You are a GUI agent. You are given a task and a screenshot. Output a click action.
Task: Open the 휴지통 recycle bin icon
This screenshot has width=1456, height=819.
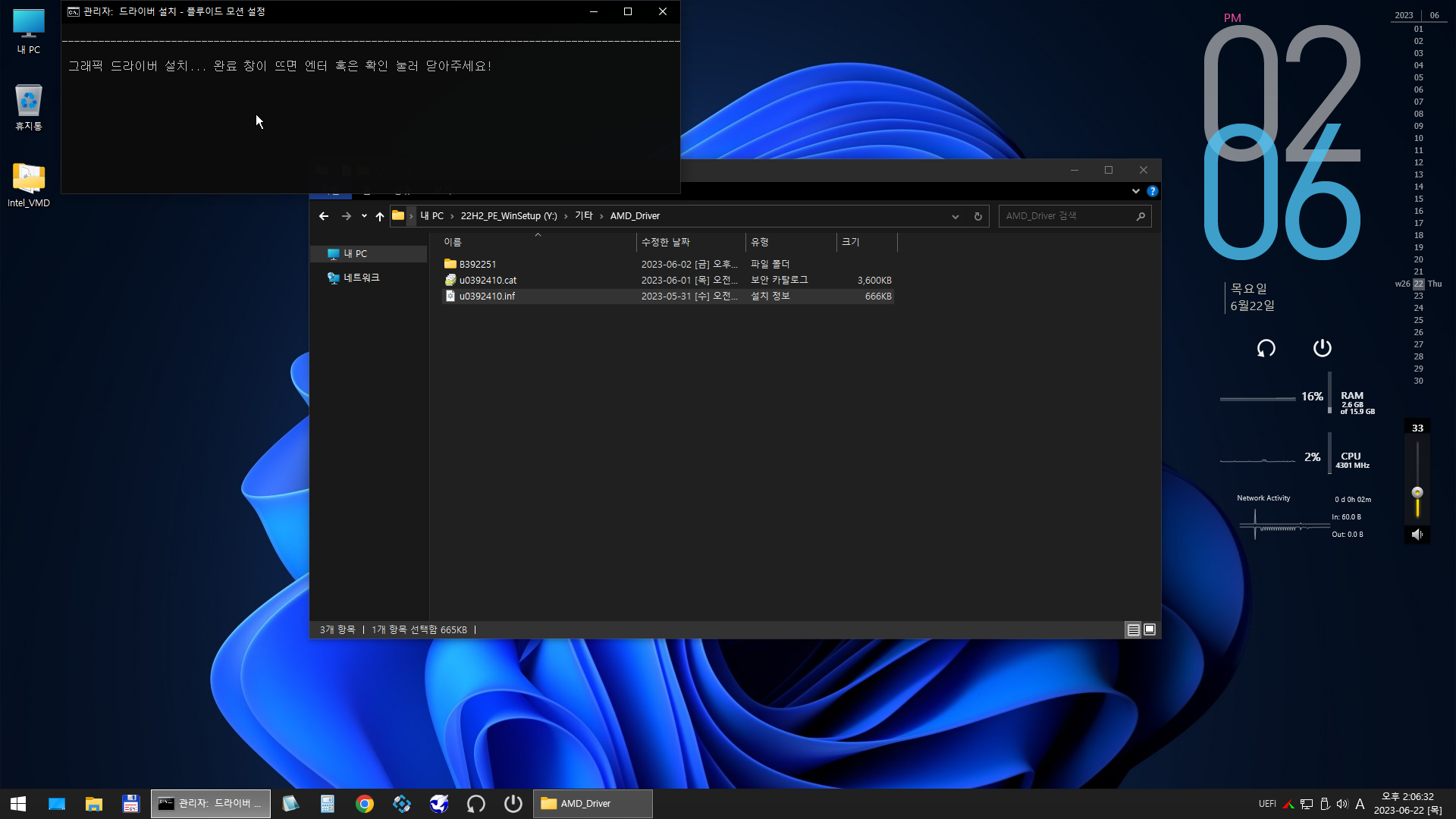pyautogui.click(x=29, y=107)
